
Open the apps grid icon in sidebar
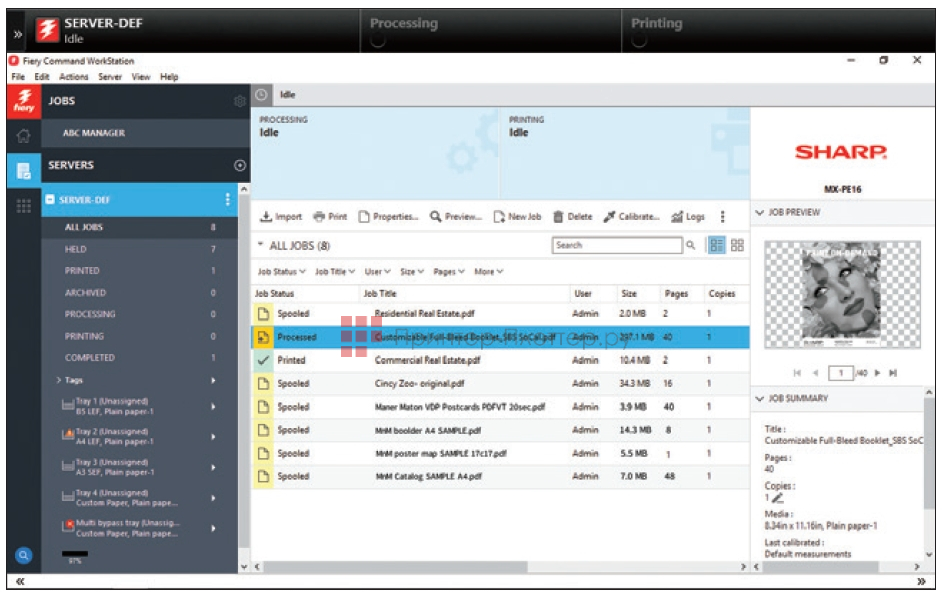[24, 205]
